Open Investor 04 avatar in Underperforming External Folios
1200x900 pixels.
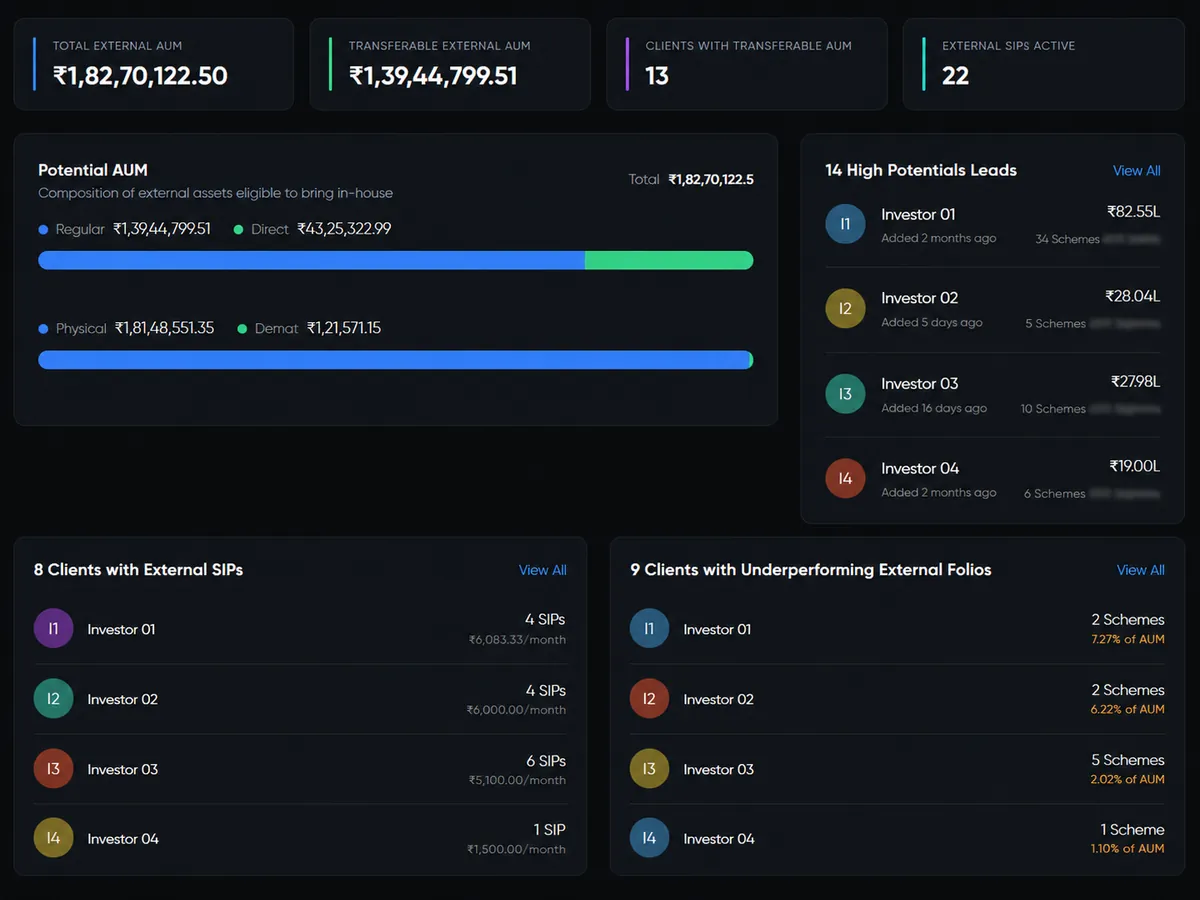tap(650, 839)
